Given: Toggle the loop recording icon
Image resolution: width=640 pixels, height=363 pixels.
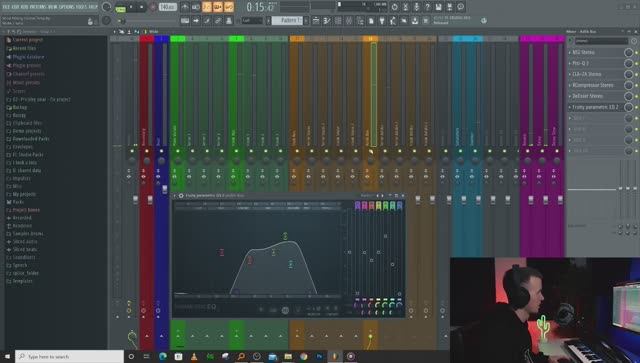Looking at the screenshot, I should (x=229, y=7).
